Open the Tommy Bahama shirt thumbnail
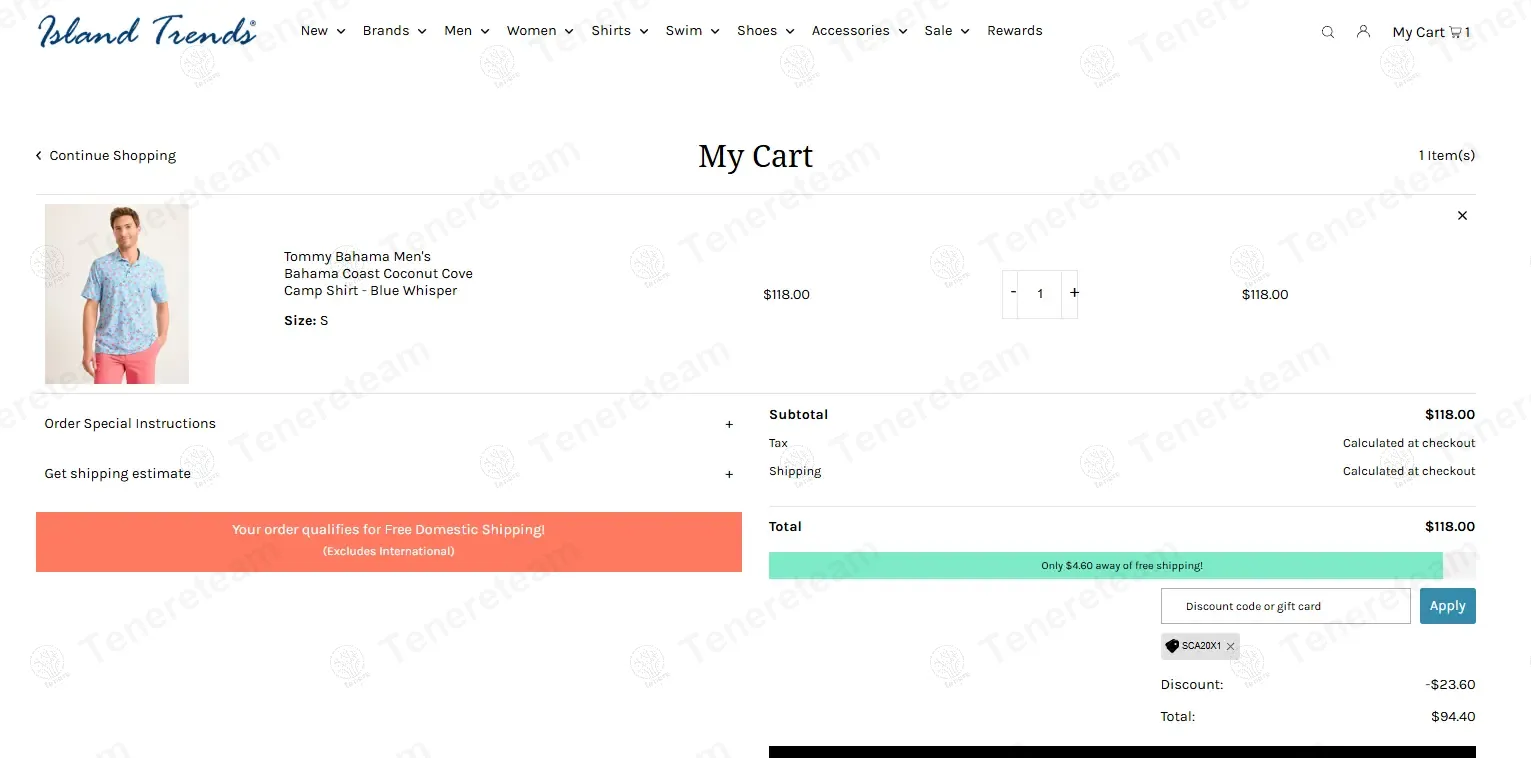Viewport: 1531px width, 758px height. (x=117, y=294)
